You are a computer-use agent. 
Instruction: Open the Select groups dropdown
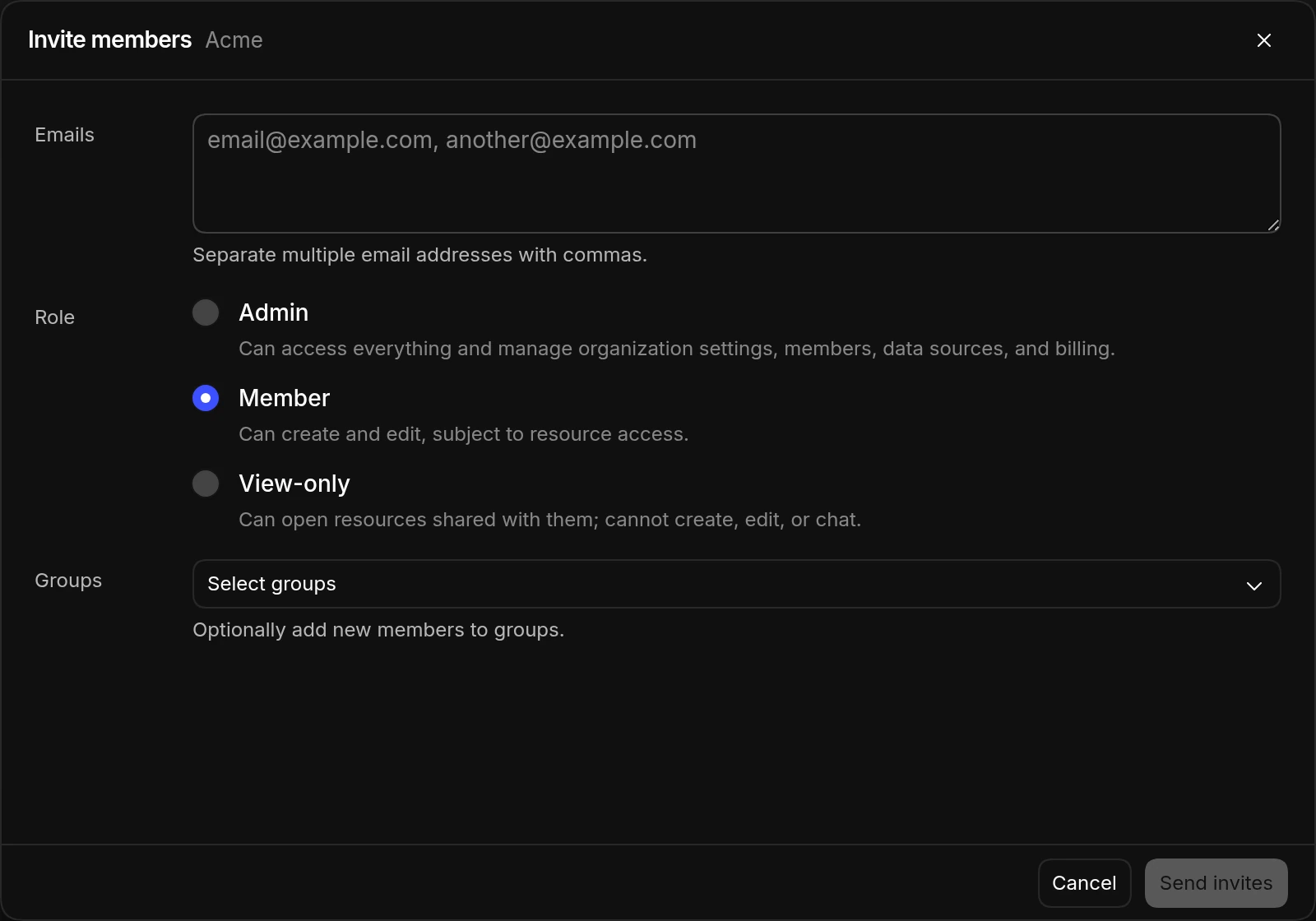point(736,584)
